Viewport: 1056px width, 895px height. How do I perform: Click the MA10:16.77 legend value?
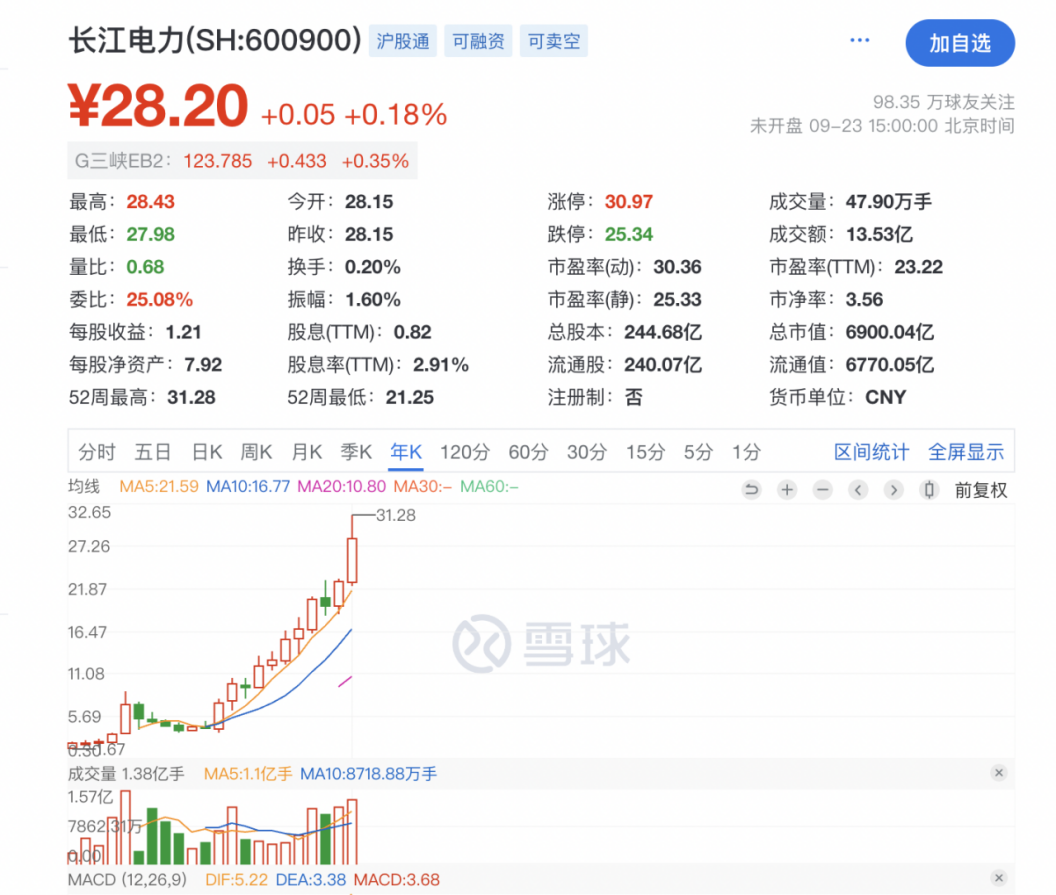point(248,486)
